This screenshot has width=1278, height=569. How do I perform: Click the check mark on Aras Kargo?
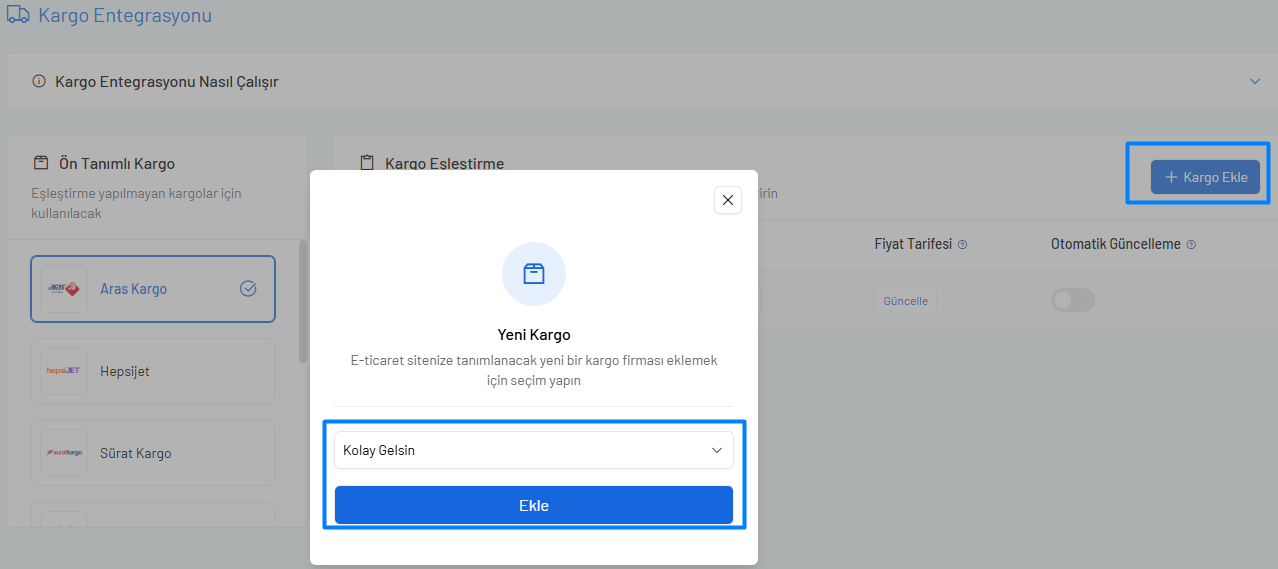pyautogui.click(x=249, y=289)
